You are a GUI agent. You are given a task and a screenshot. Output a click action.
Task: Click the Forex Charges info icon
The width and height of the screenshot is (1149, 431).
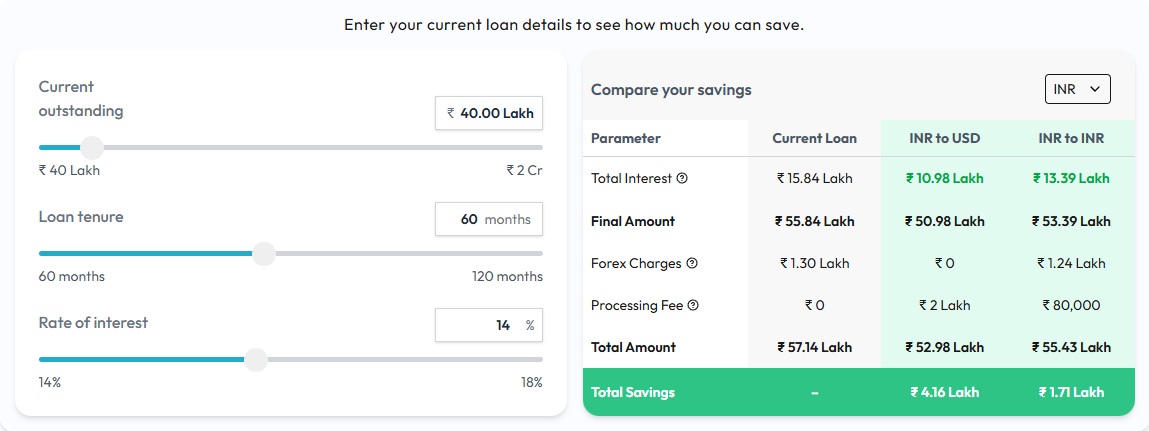point(692,264)
